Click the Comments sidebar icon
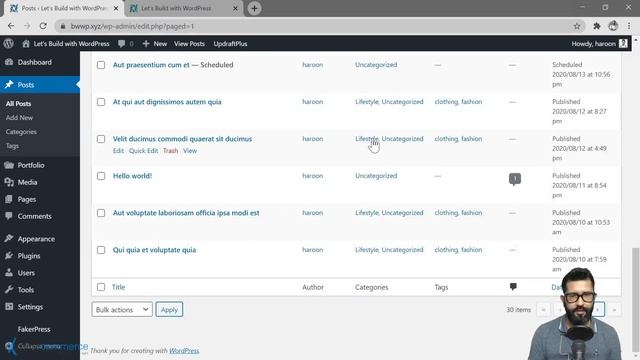The width and height of the screenshot is (640, 360). coord(9,216)
